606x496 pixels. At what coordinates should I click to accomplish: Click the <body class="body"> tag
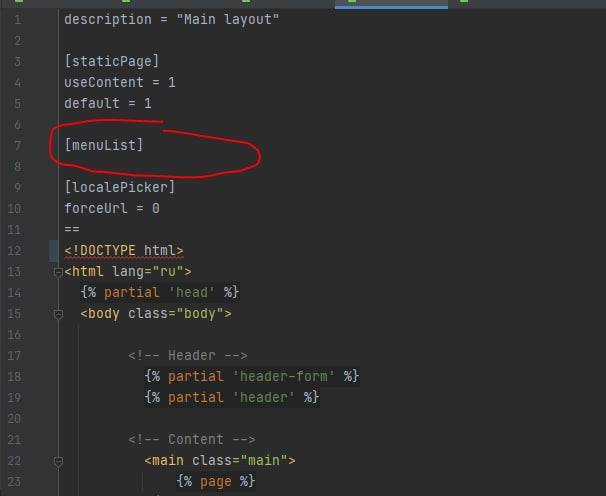tap(156, 314)
